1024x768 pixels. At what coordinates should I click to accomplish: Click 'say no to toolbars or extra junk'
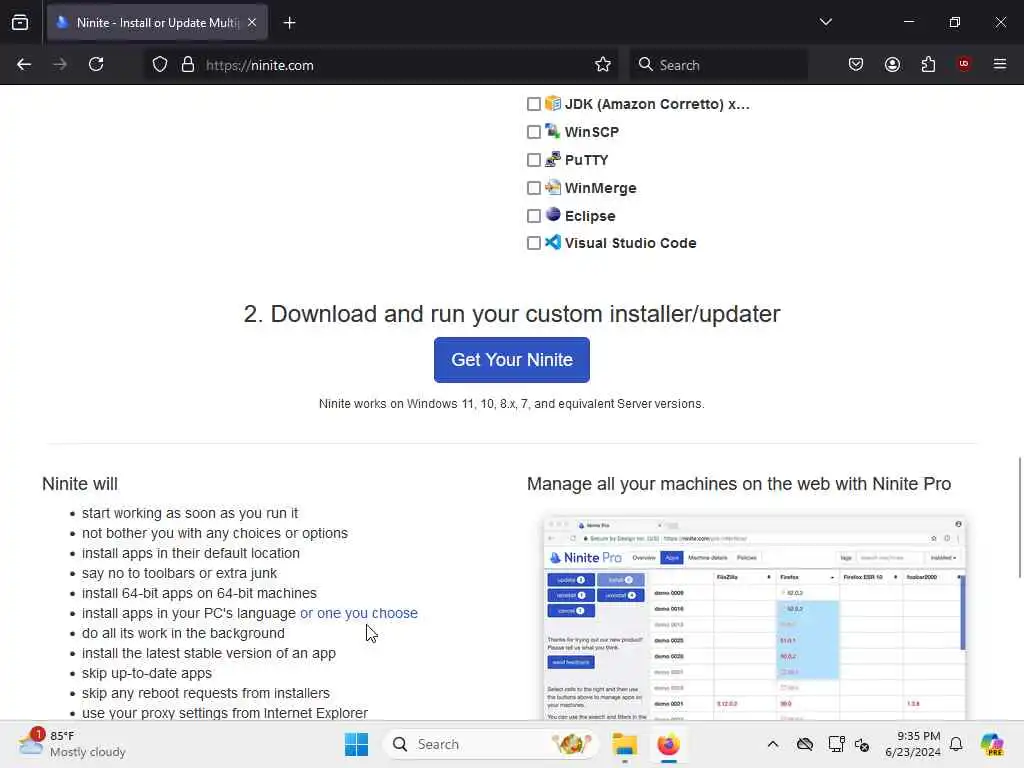180,573
